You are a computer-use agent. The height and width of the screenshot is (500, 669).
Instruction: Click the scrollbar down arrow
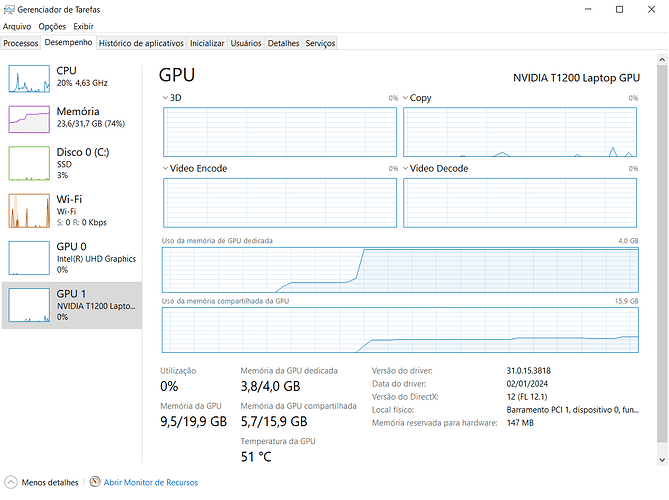point(662,460)
